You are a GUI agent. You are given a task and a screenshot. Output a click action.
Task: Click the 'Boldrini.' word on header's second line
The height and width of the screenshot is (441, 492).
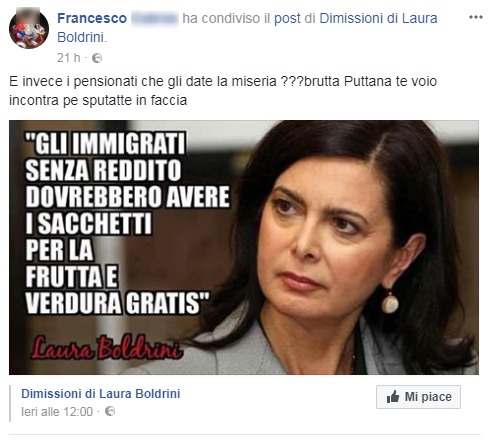pyautogui.click(x=82, y=37)
